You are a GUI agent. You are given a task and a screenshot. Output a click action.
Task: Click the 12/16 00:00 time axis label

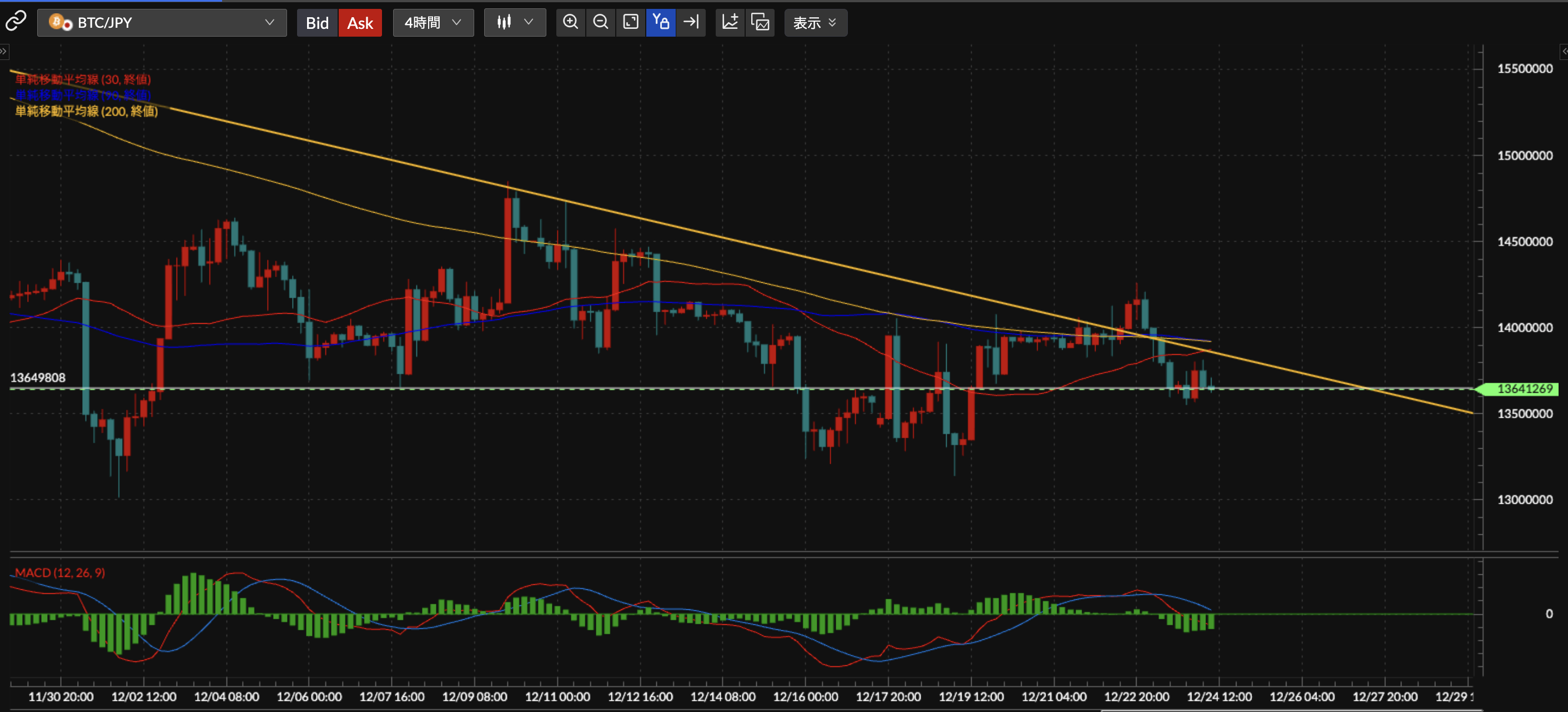tap(805, 696)
